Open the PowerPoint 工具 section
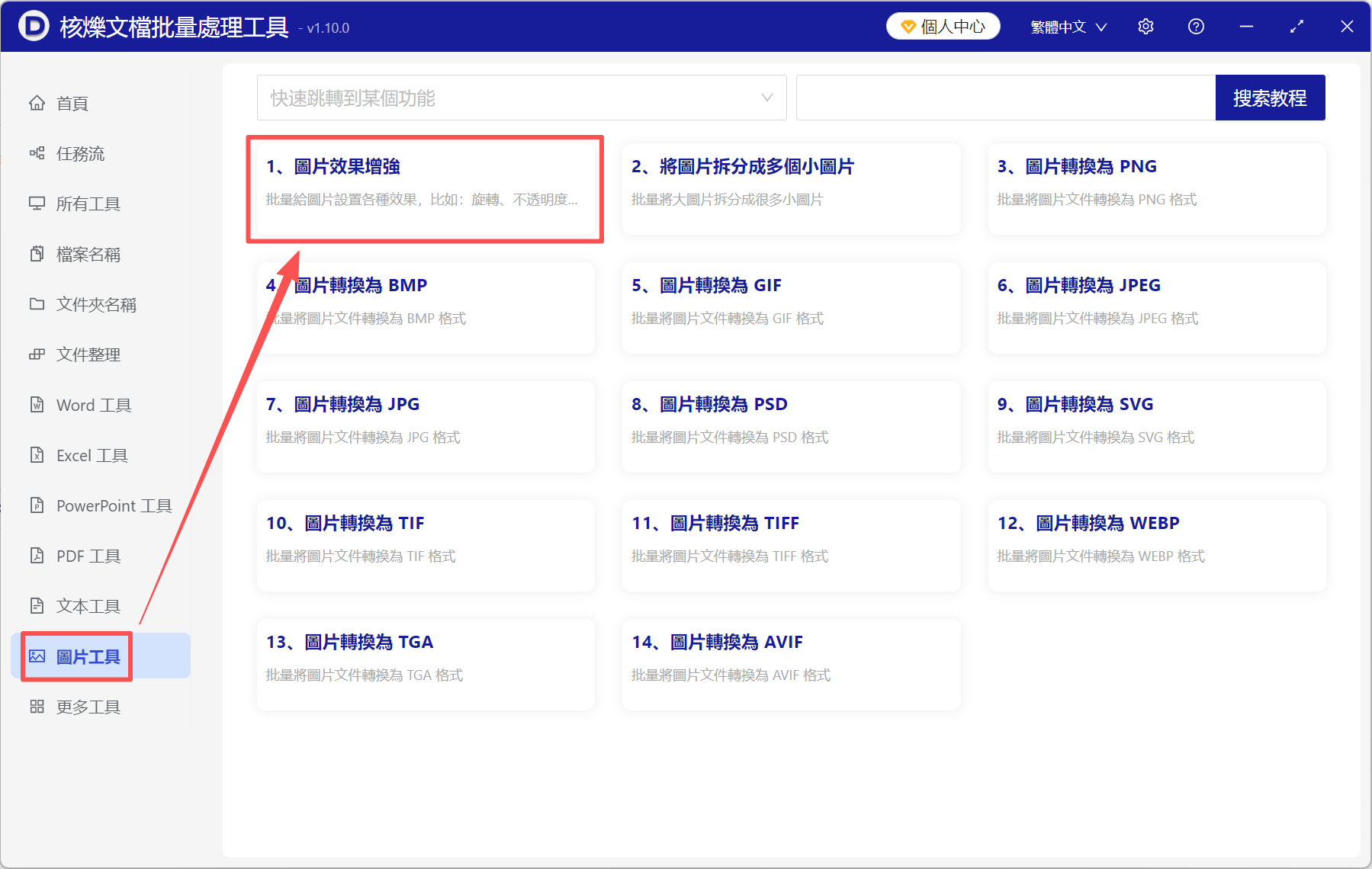The image size is (1372, 869). tap(113, 505)
